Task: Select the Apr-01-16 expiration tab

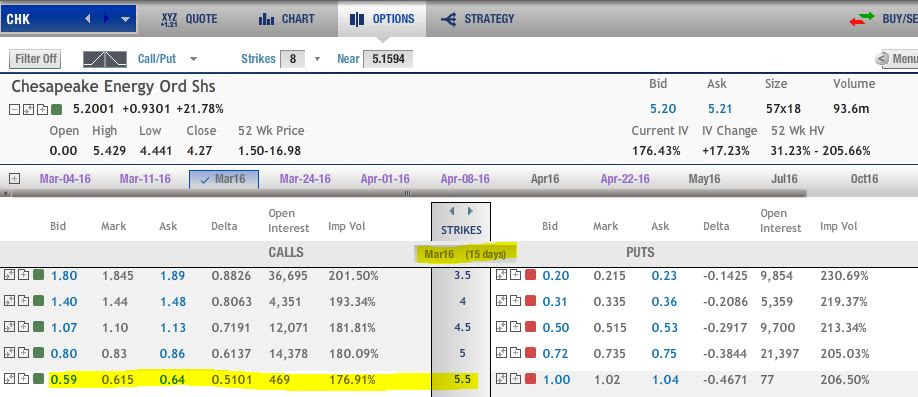Action: click(x=385, y=179)
